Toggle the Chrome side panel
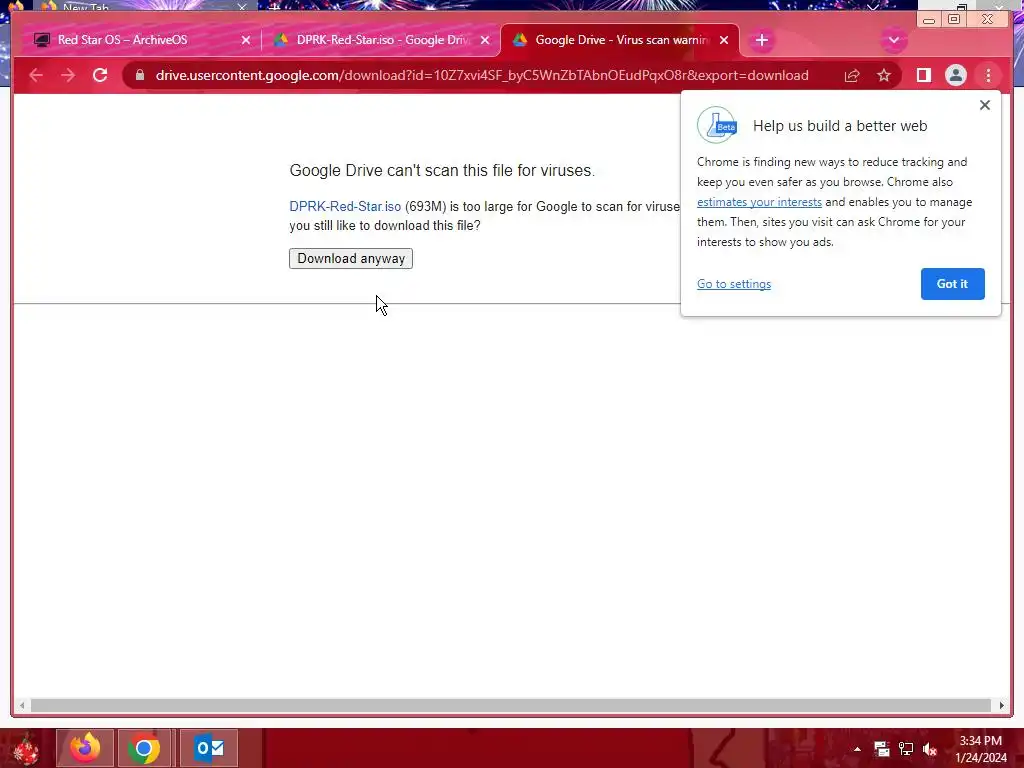The width and height of the screenshot is (1024, 768). [x=923, y=76]
